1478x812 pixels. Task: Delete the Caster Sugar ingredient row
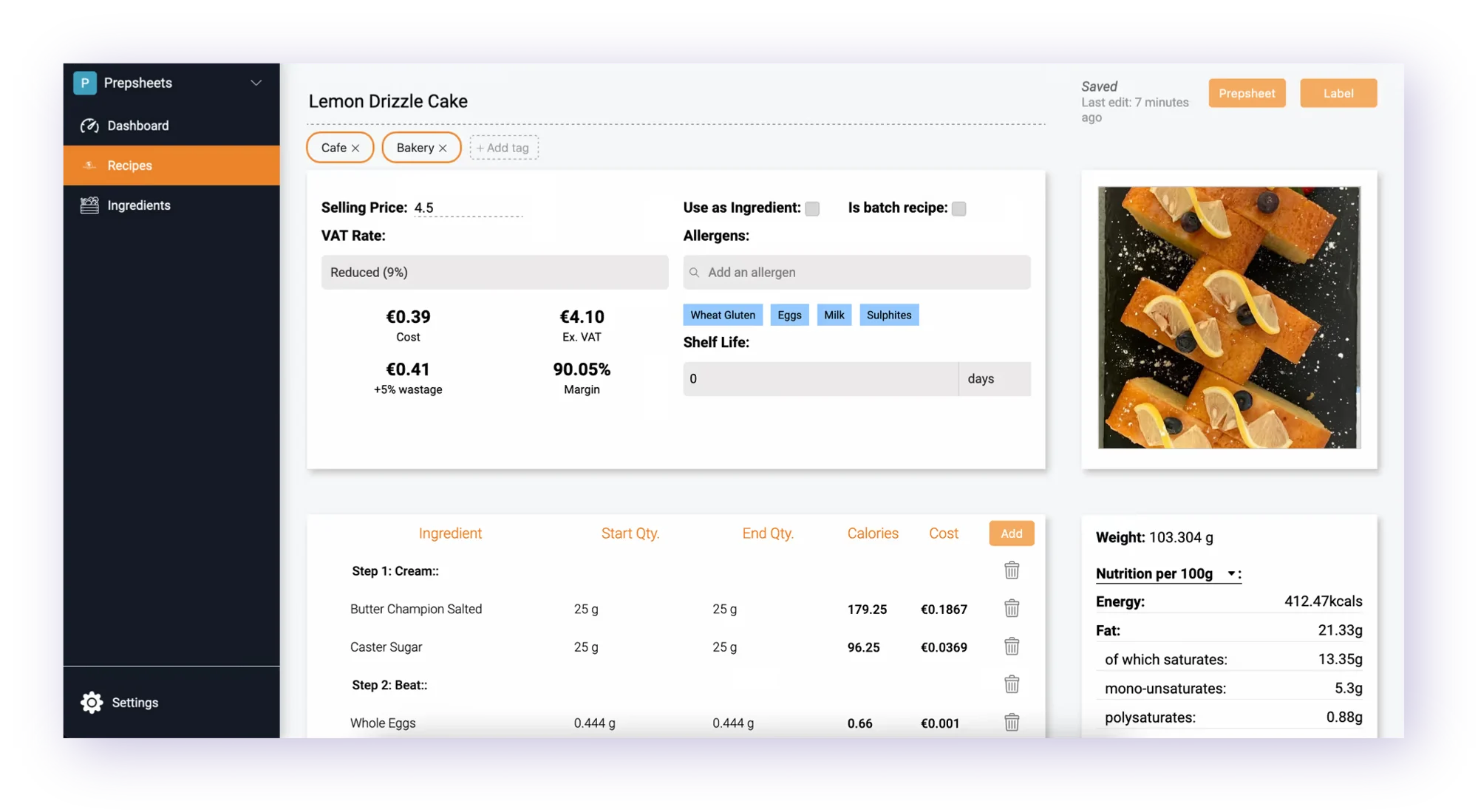(1012, 646)
